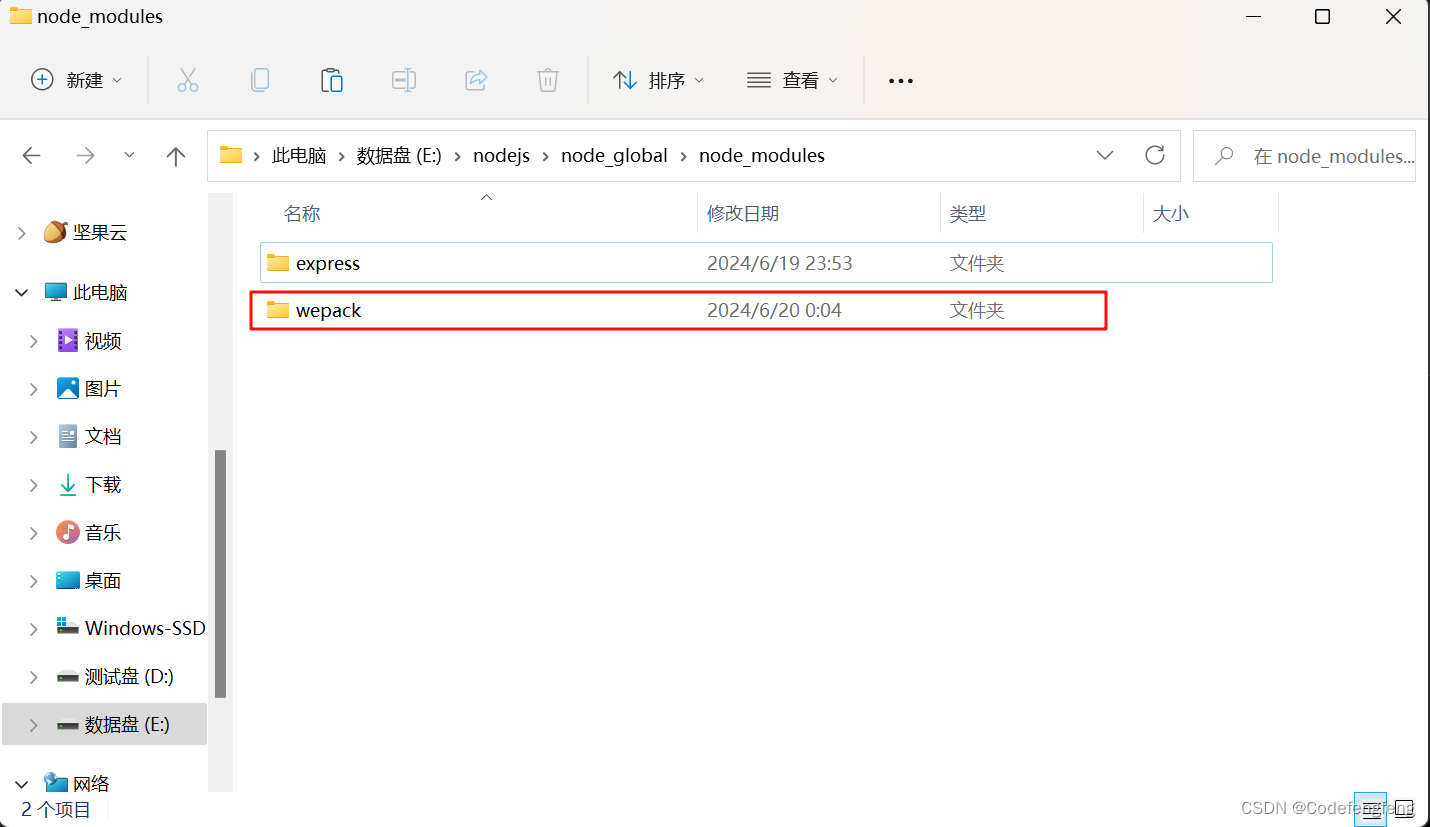Select 测试盘 (D:) in the sidebar

(129, 677)
